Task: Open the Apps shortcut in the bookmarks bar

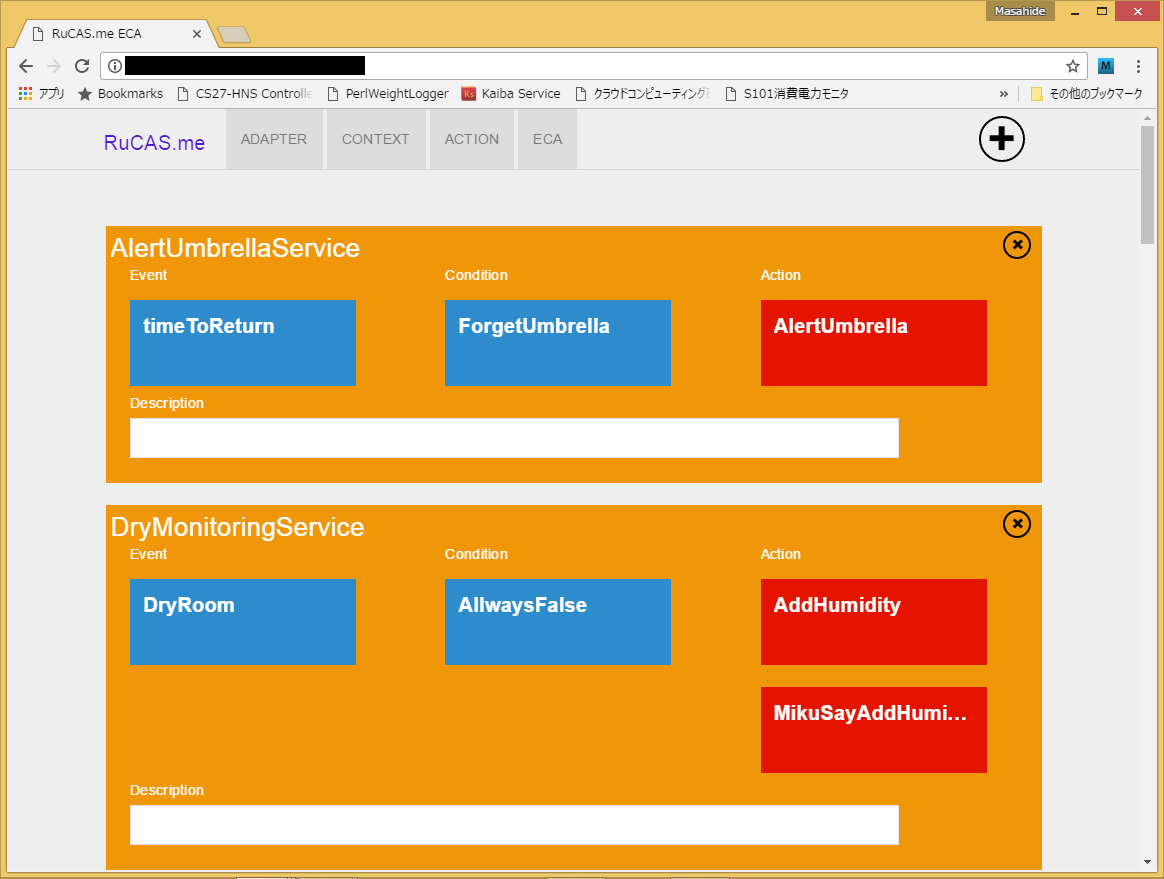Action: click(x=42, y=93)
